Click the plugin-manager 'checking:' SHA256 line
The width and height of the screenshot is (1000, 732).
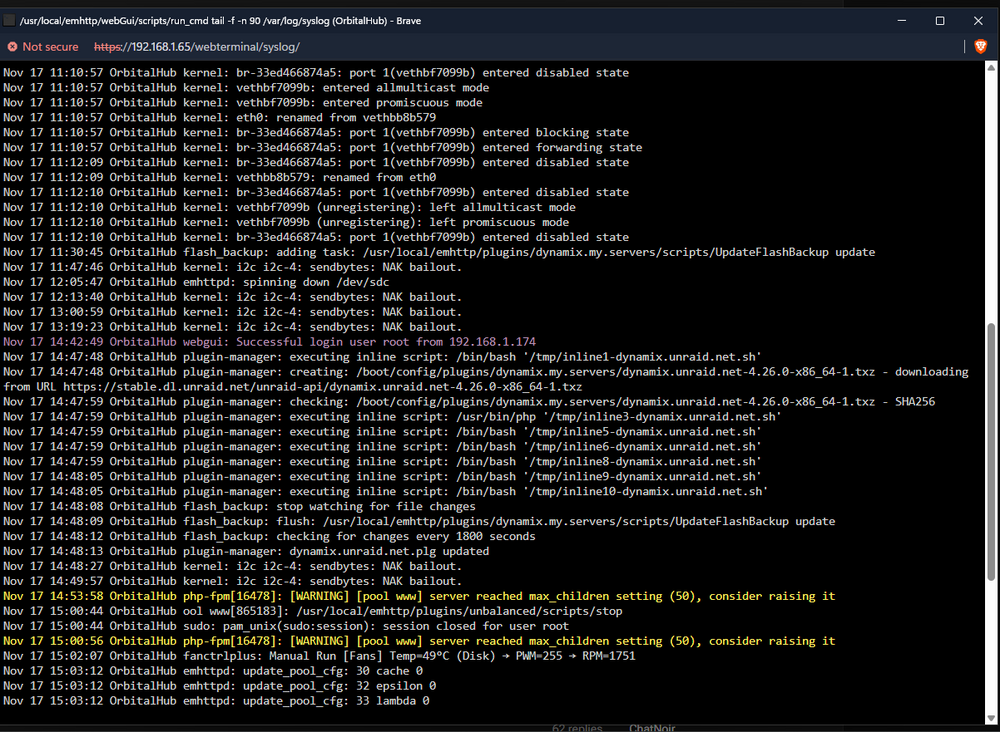pos(469,402)
